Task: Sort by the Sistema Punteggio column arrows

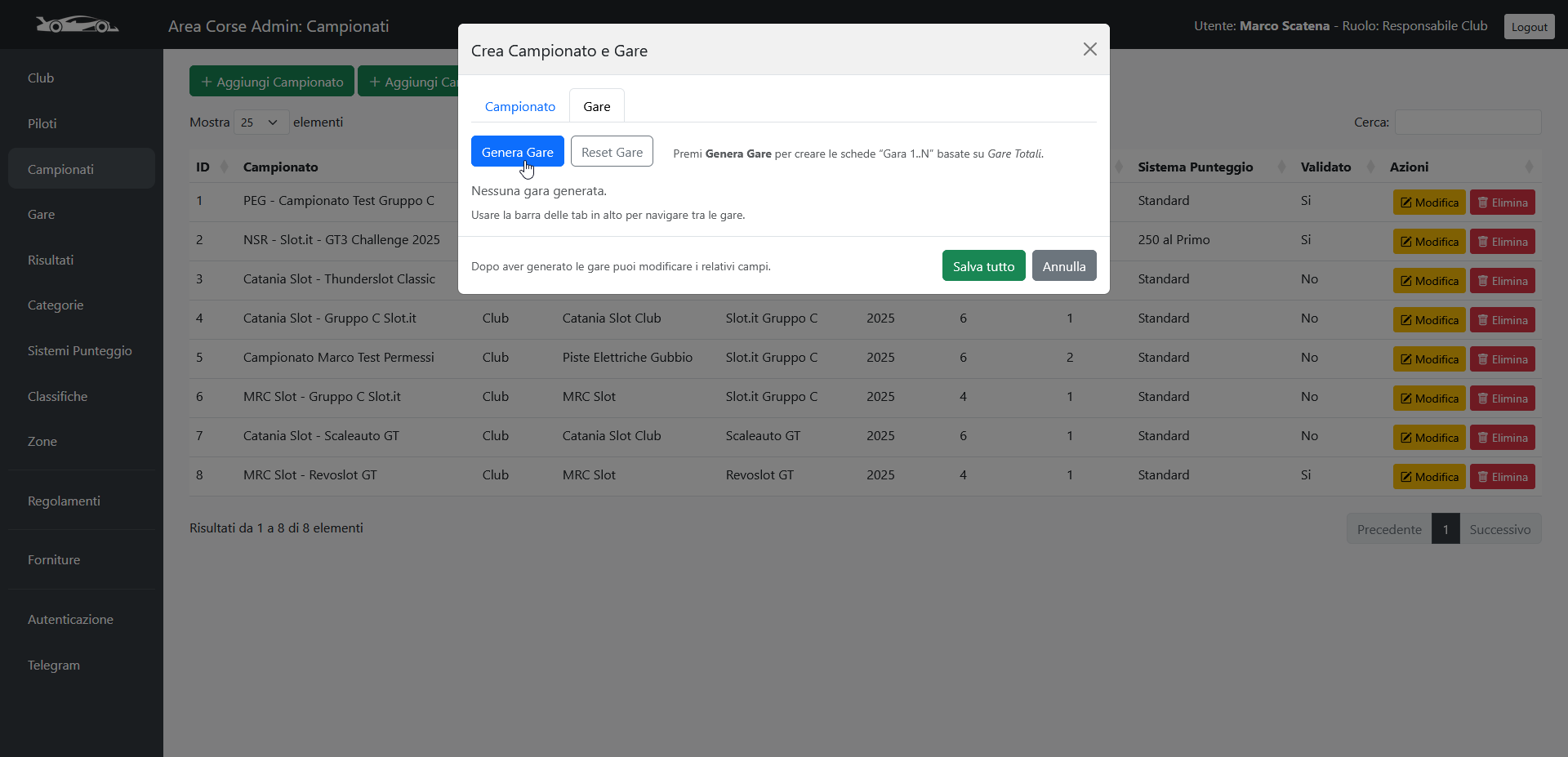Action: (1281, 167)
